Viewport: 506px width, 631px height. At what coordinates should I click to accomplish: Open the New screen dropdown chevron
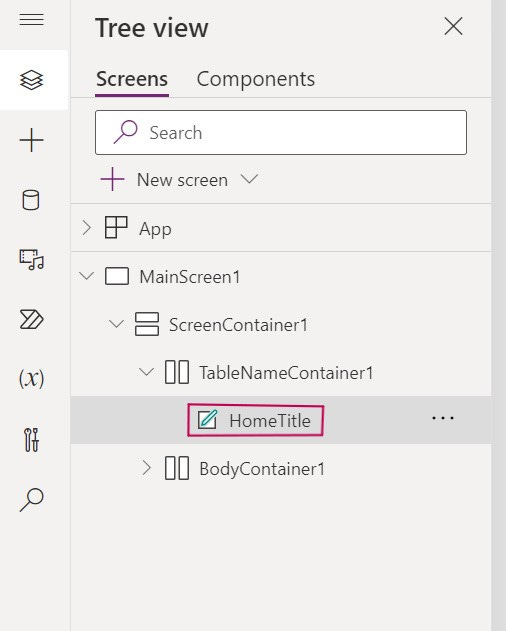(249, 179)
